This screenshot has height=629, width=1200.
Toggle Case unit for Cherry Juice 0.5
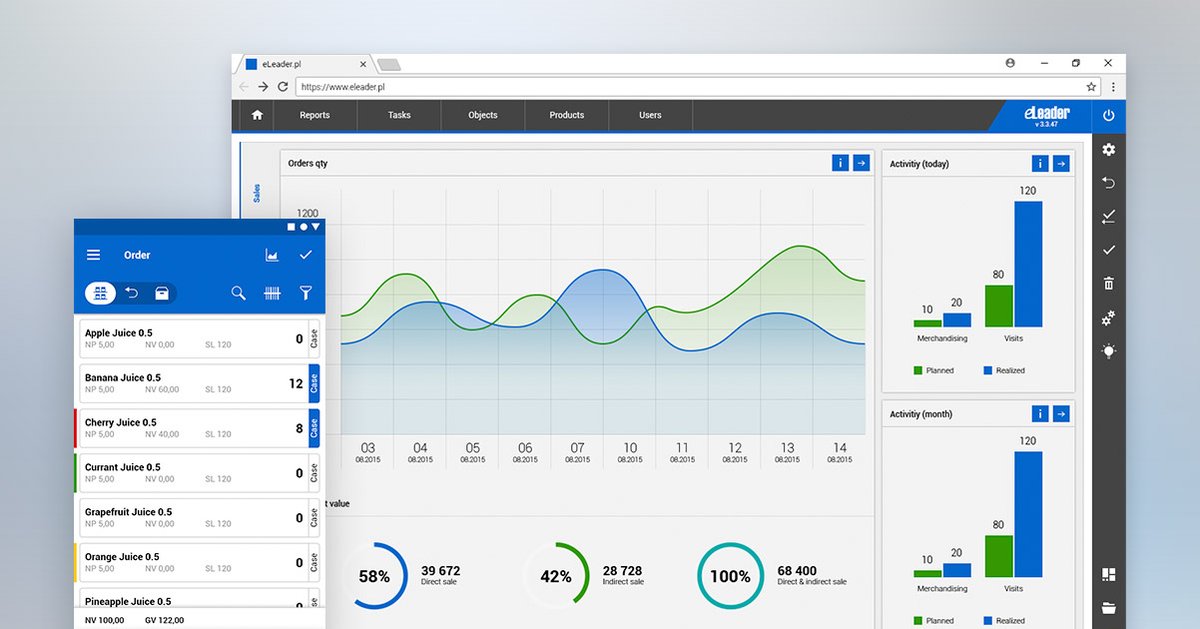tap(314, 428)
